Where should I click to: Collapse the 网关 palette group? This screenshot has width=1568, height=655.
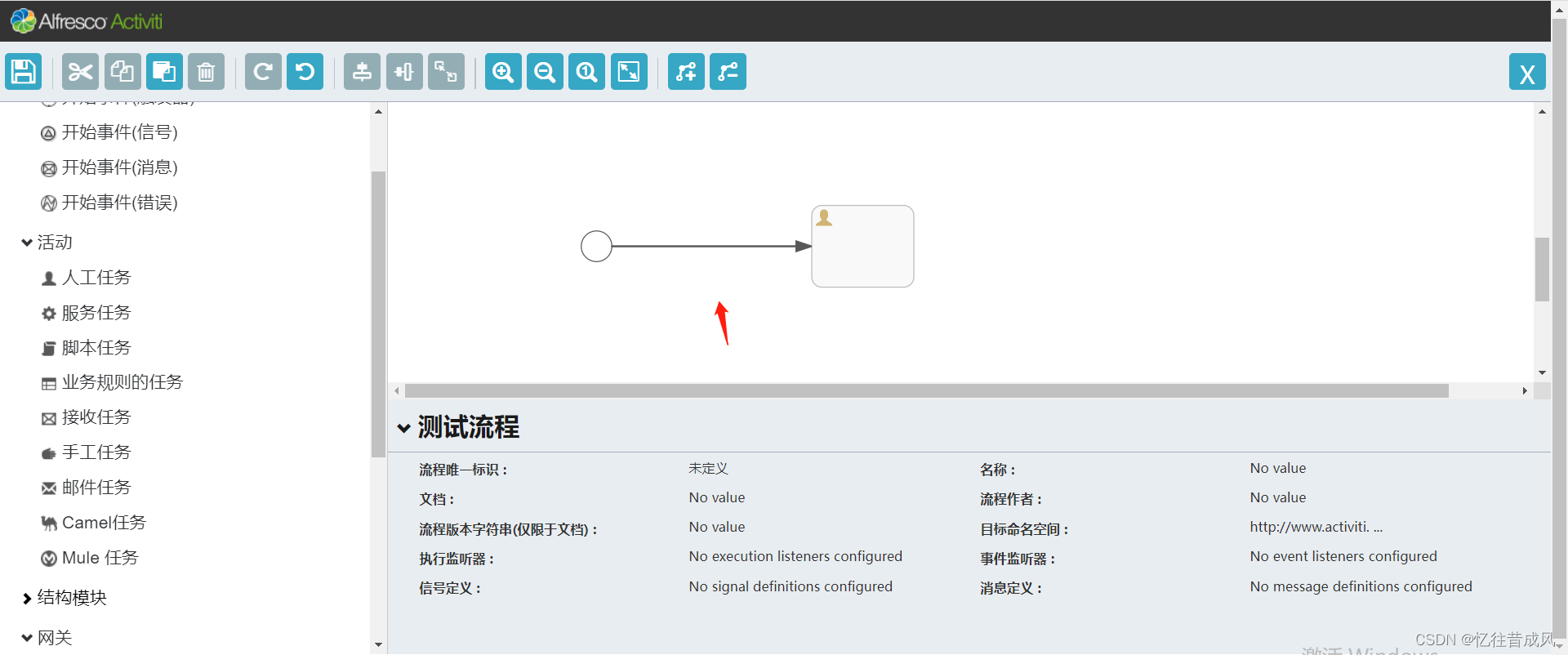tap(47, 638)
